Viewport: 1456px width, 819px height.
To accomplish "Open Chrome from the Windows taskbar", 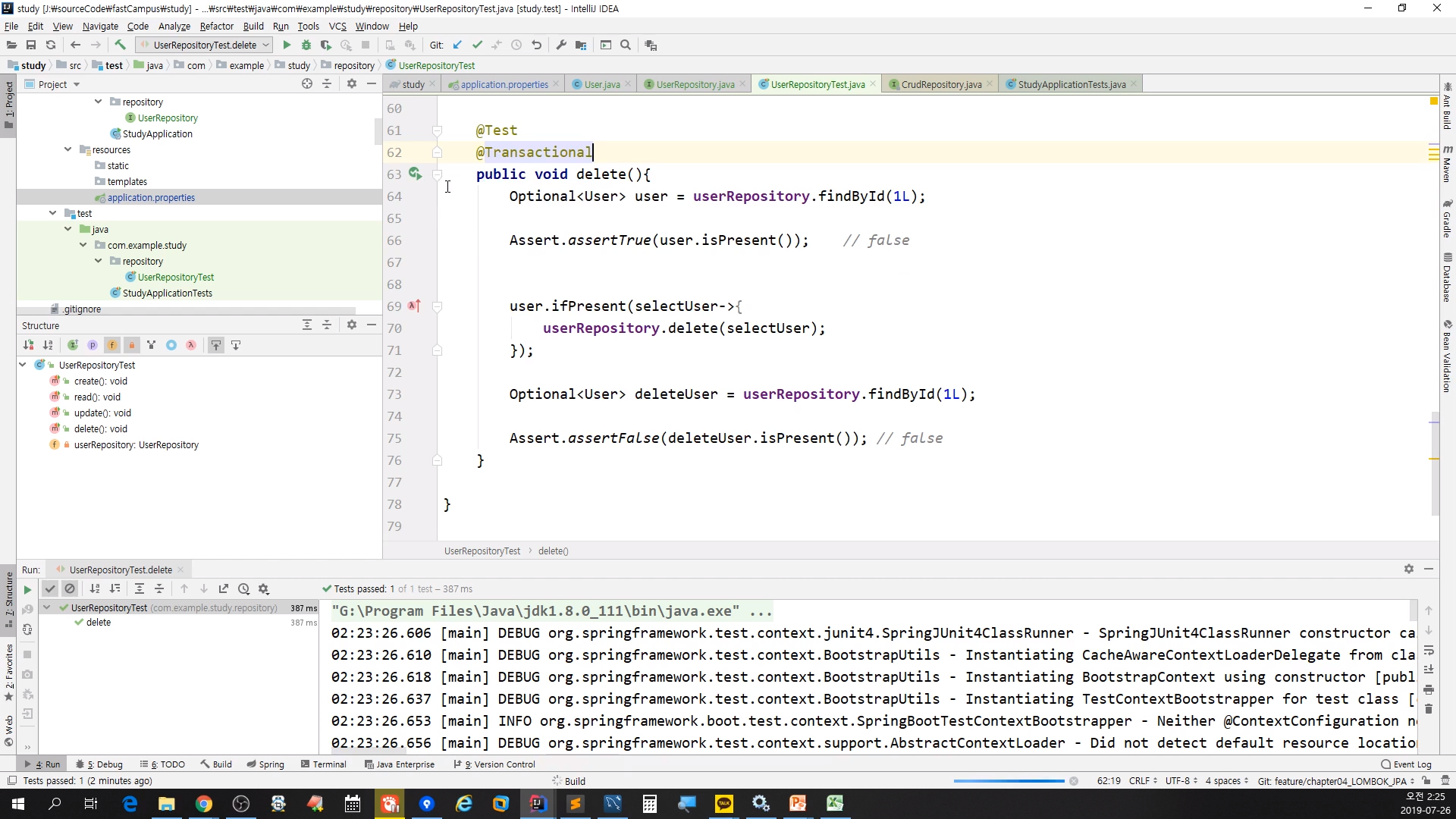I will [204, 804].
